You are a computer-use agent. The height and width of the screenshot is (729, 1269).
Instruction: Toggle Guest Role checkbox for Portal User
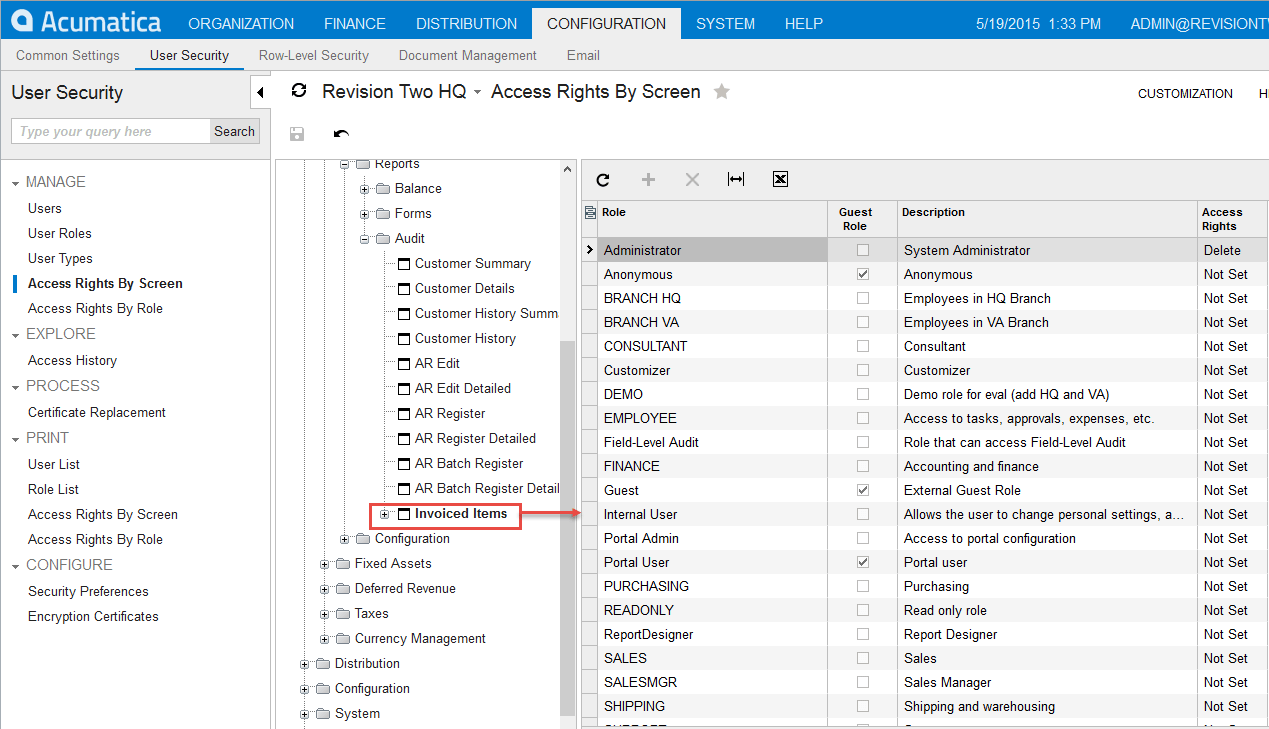tap(863, 562)
